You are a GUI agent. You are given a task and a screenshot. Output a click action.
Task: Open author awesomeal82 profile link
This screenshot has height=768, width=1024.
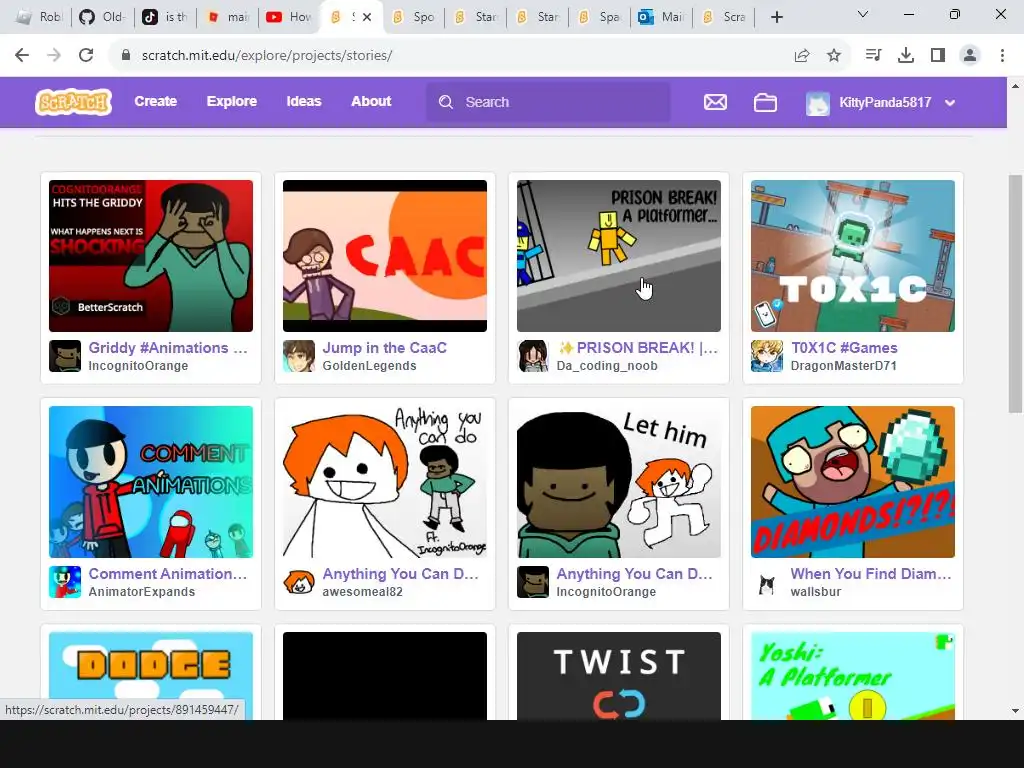pos(362,592)
